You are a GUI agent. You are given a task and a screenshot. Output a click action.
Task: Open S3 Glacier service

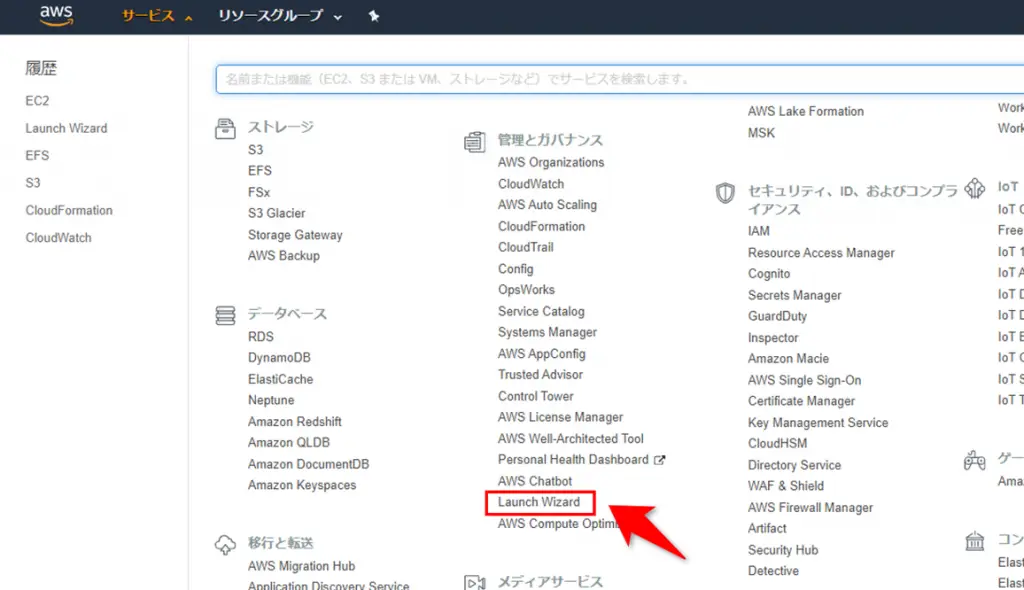[276, 213]
